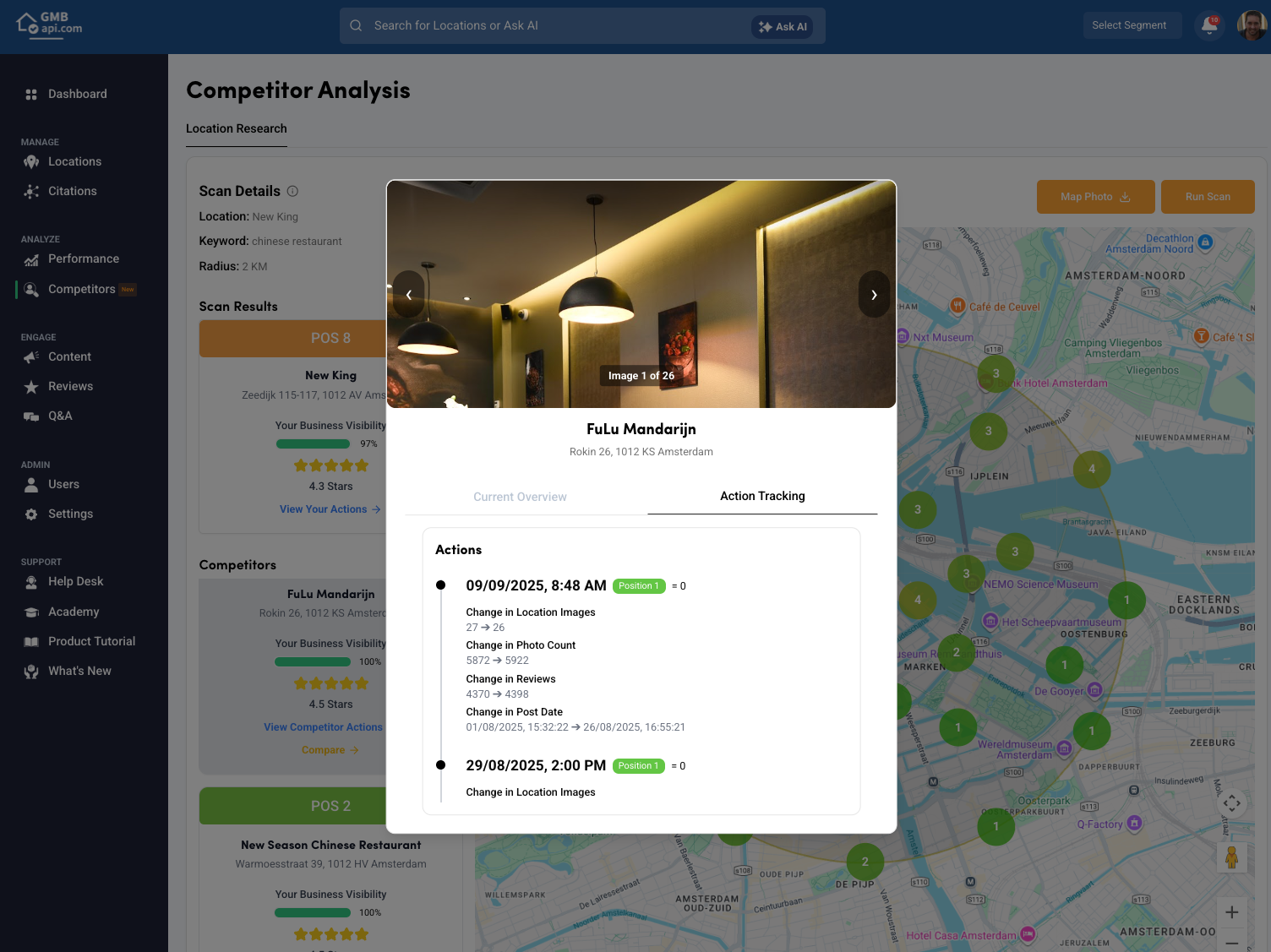Screen dimensions: 1271x952
Task: Open View Your Actions link
Action: click(x=330, y=509)
